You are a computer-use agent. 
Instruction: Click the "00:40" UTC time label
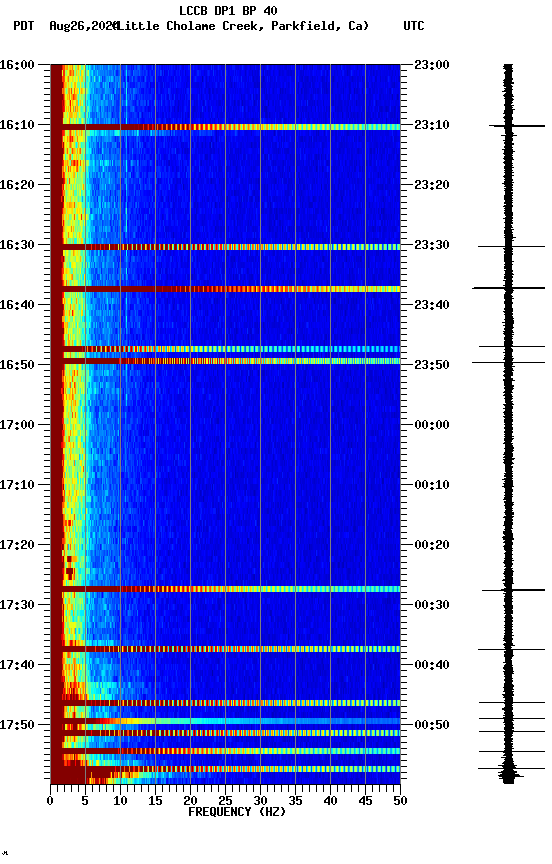click(432, 665)
